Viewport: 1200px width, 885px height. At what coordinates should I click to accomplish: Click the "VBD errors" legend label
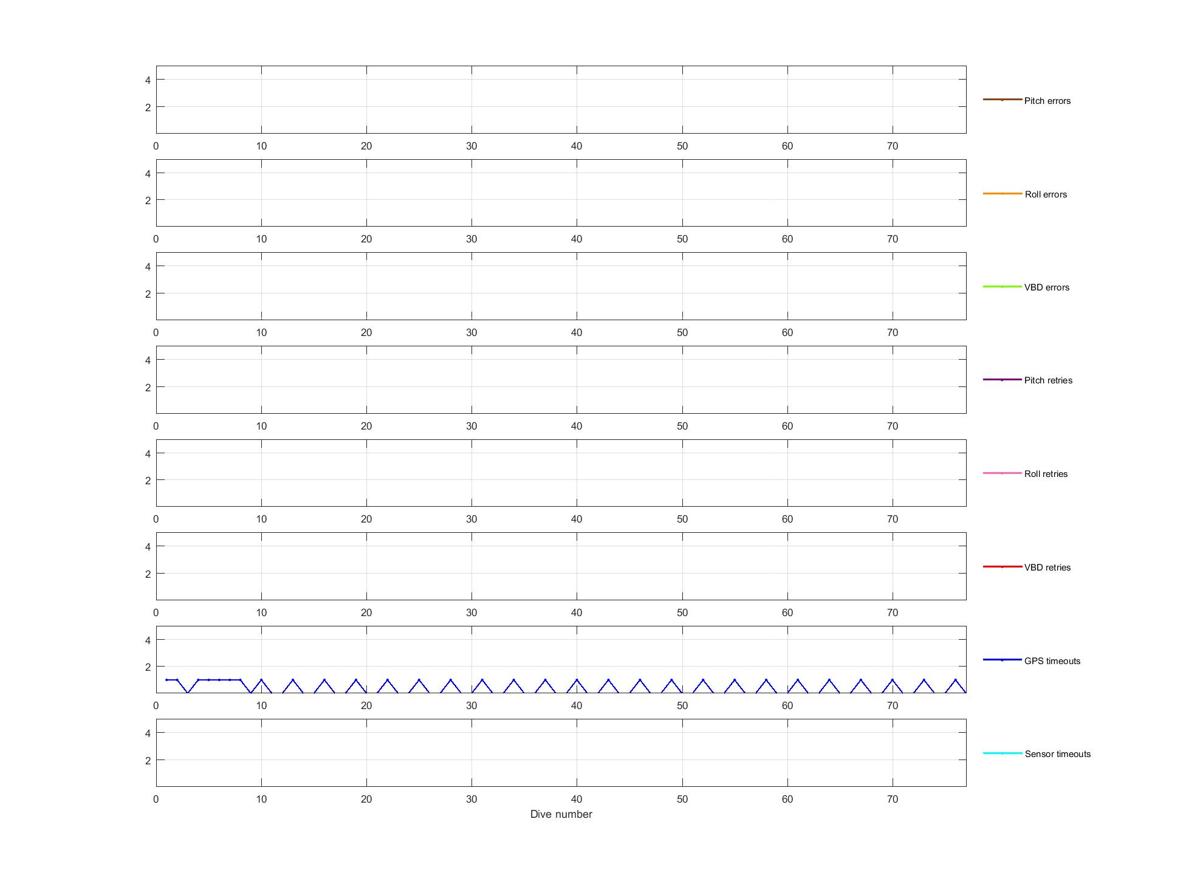click(1046, 288)
